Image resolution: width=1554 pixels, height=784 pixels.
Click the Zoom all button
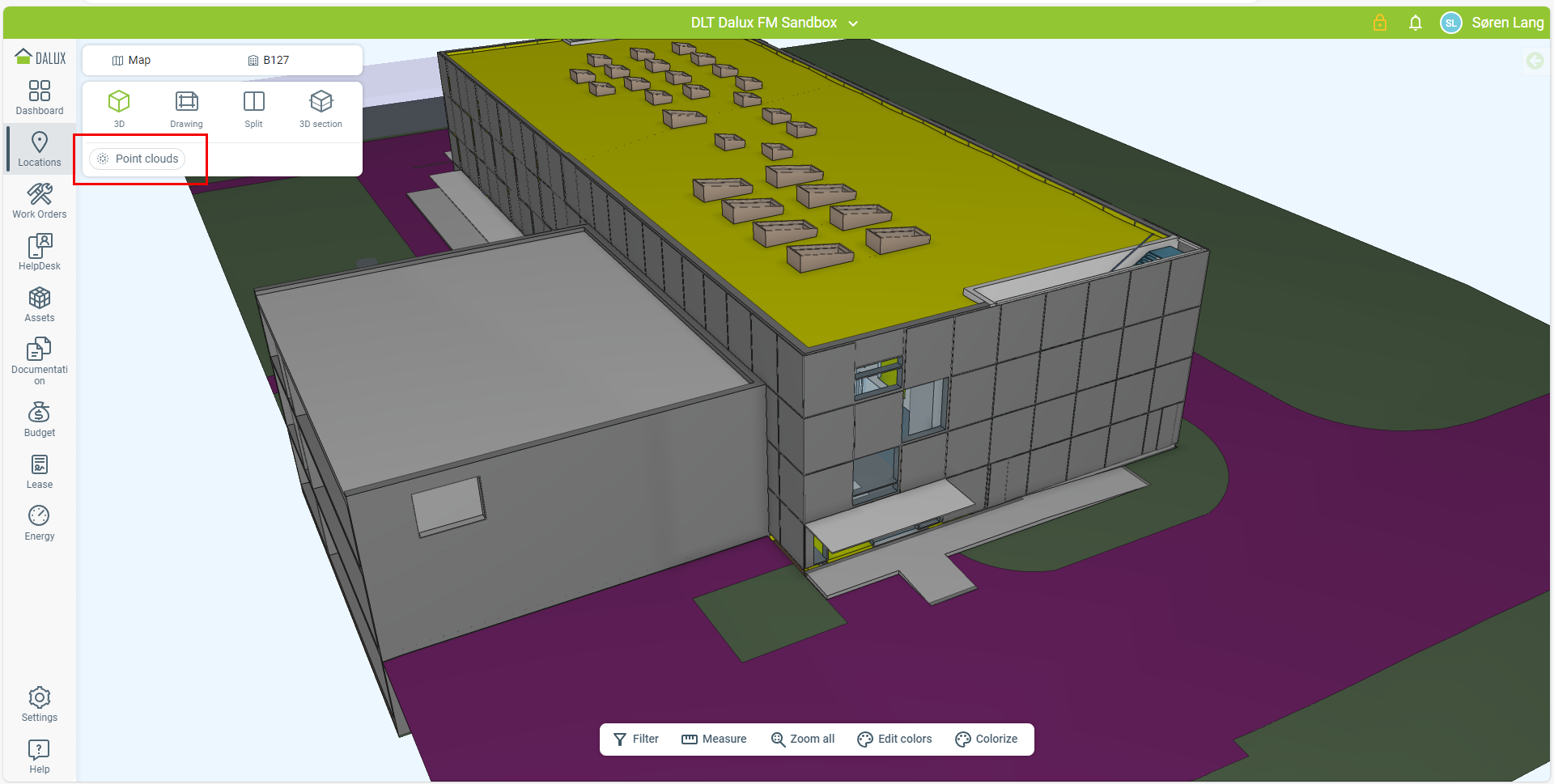(802, 739)
